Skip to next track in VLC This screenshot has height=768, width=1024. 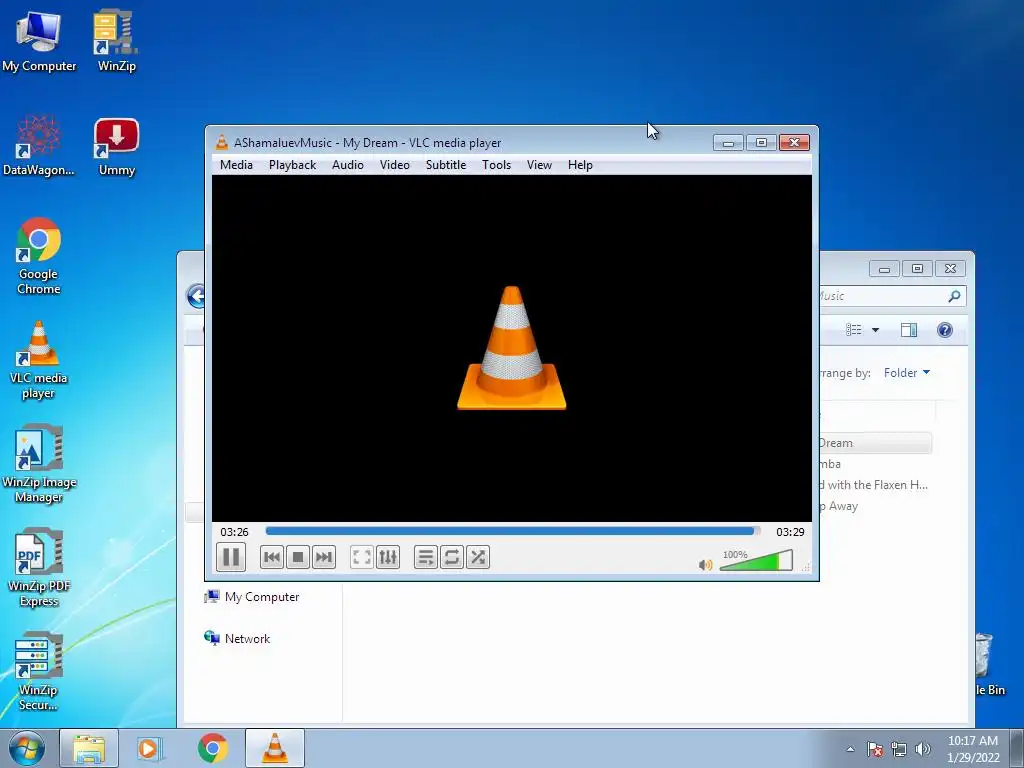324,557
